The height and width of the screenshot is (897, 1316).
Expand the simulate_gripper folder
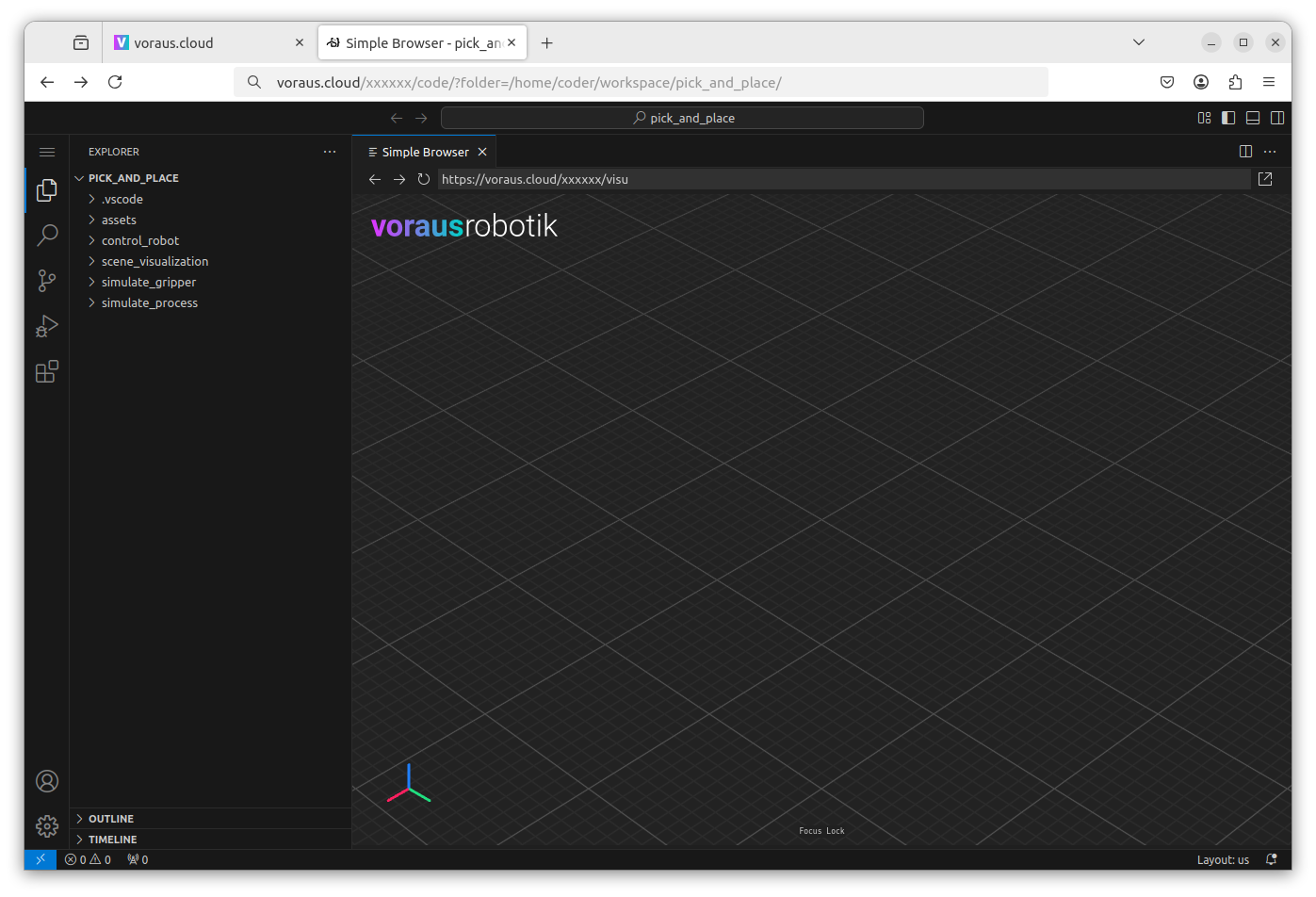point(210,282)
